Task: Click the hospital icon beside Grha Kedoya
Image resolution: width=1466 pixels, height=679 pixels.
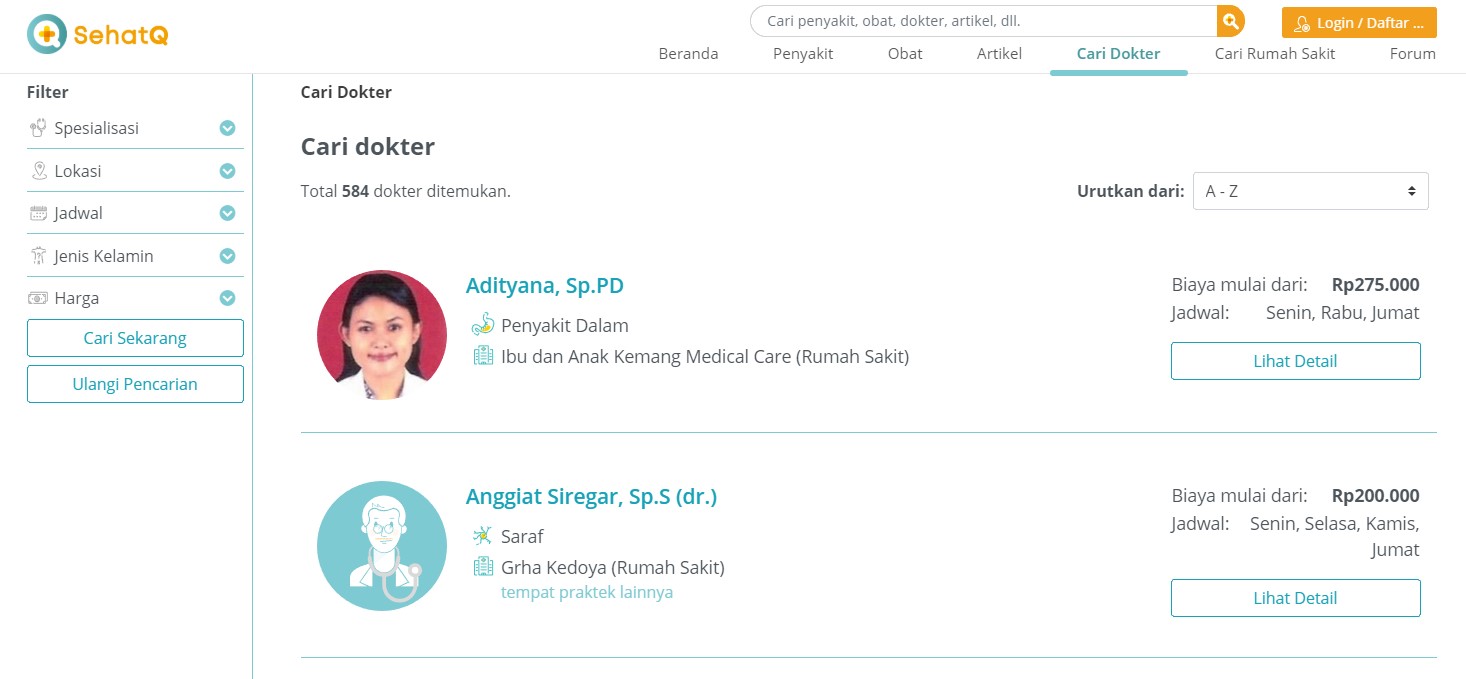Action: 483,567
